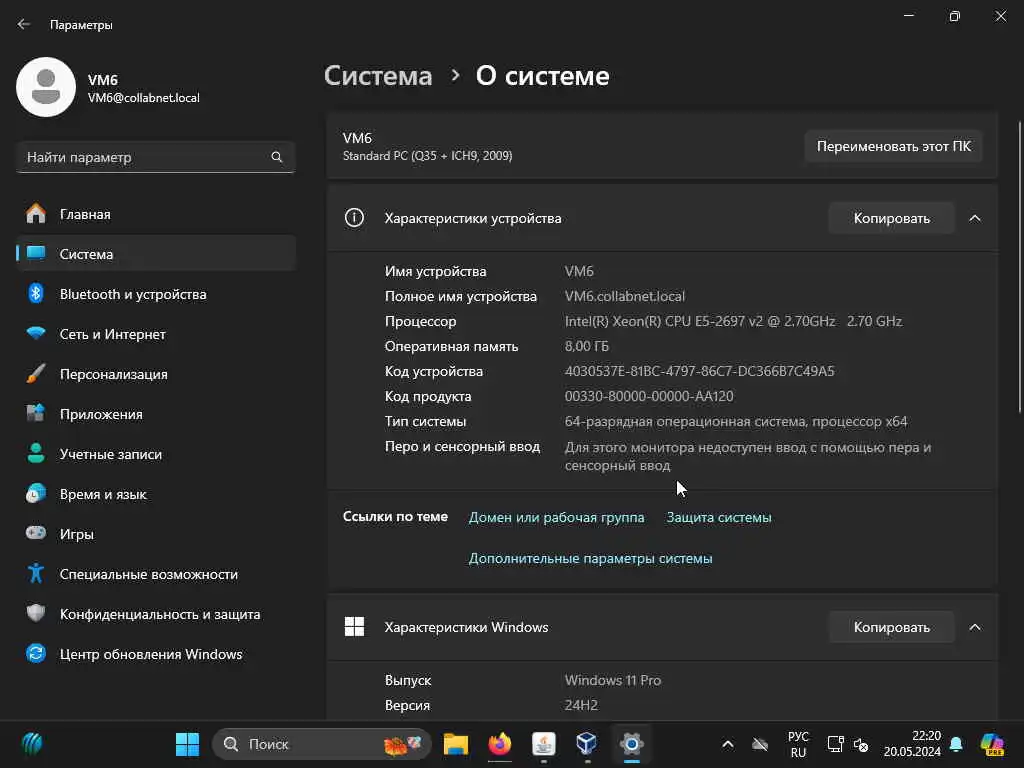Click the device code 4030537E-81BC value
Viewport: 1024px width, 768px height.
tap(699, 371)
